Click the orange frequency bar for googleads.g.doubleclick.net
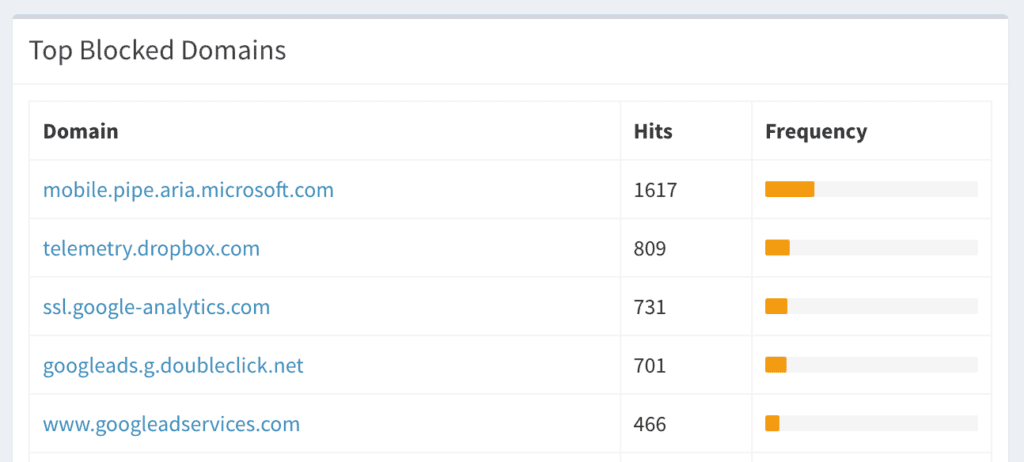 [x=776, y=365]
